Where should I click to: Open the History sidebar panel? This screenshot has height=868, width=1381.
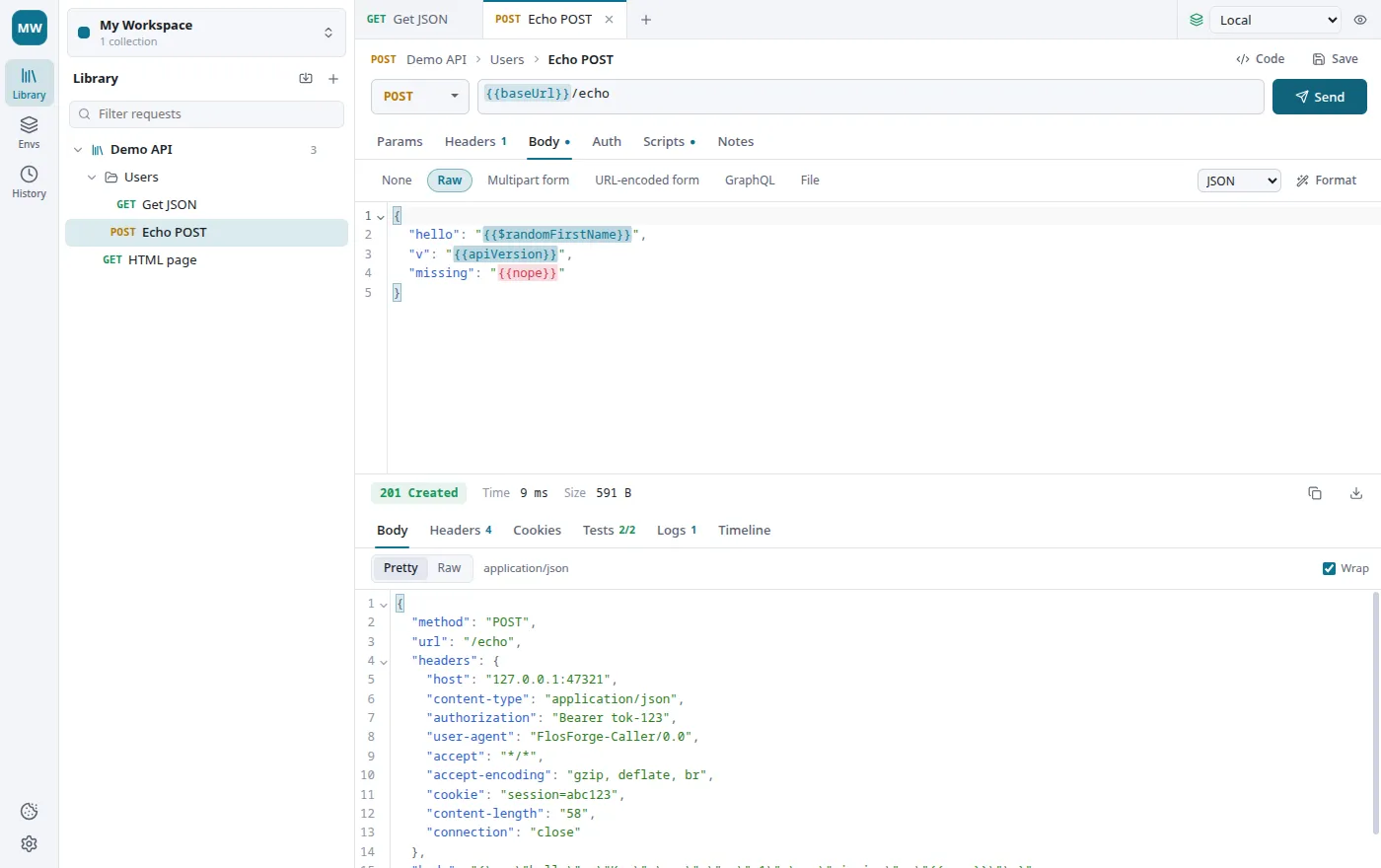pos(30,181)
